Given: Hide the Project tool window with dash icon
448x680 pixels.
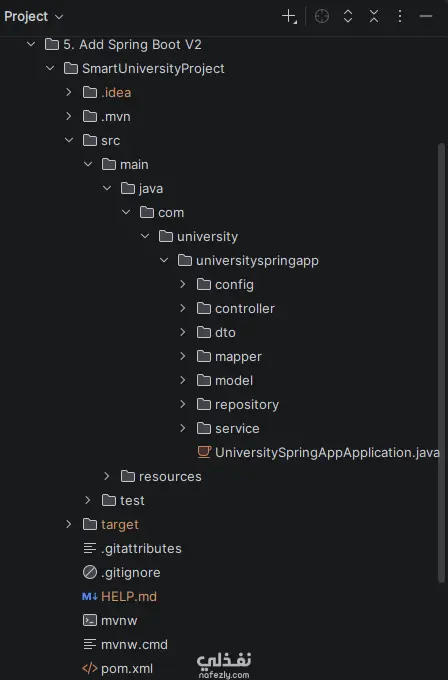Looking at the screenshot, I should pyautogui.click(x=426, y=16).
